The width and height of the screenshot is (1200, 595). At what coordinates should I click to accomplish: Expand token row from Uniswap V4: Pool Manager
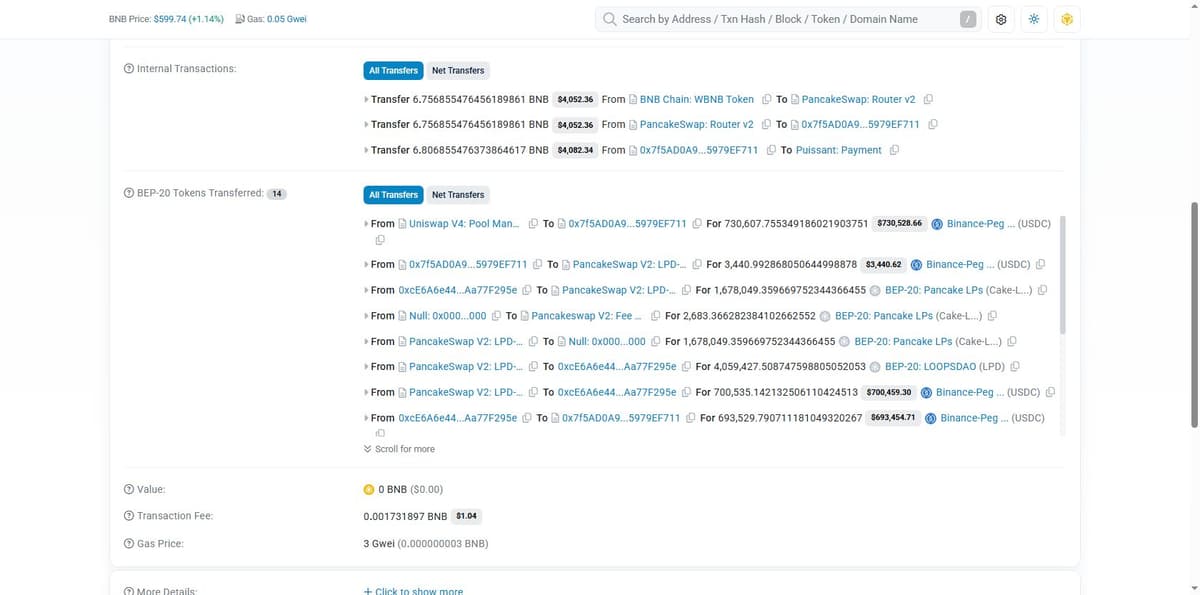pos(366,224)
